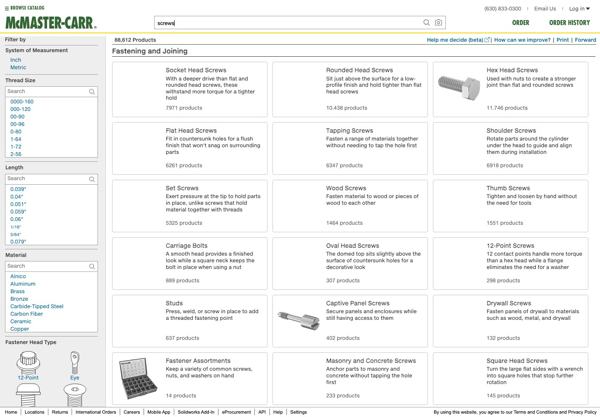Viewport: 600px width, 417px height.
Task: Click Locations in the footer
Action: (34, 412)
